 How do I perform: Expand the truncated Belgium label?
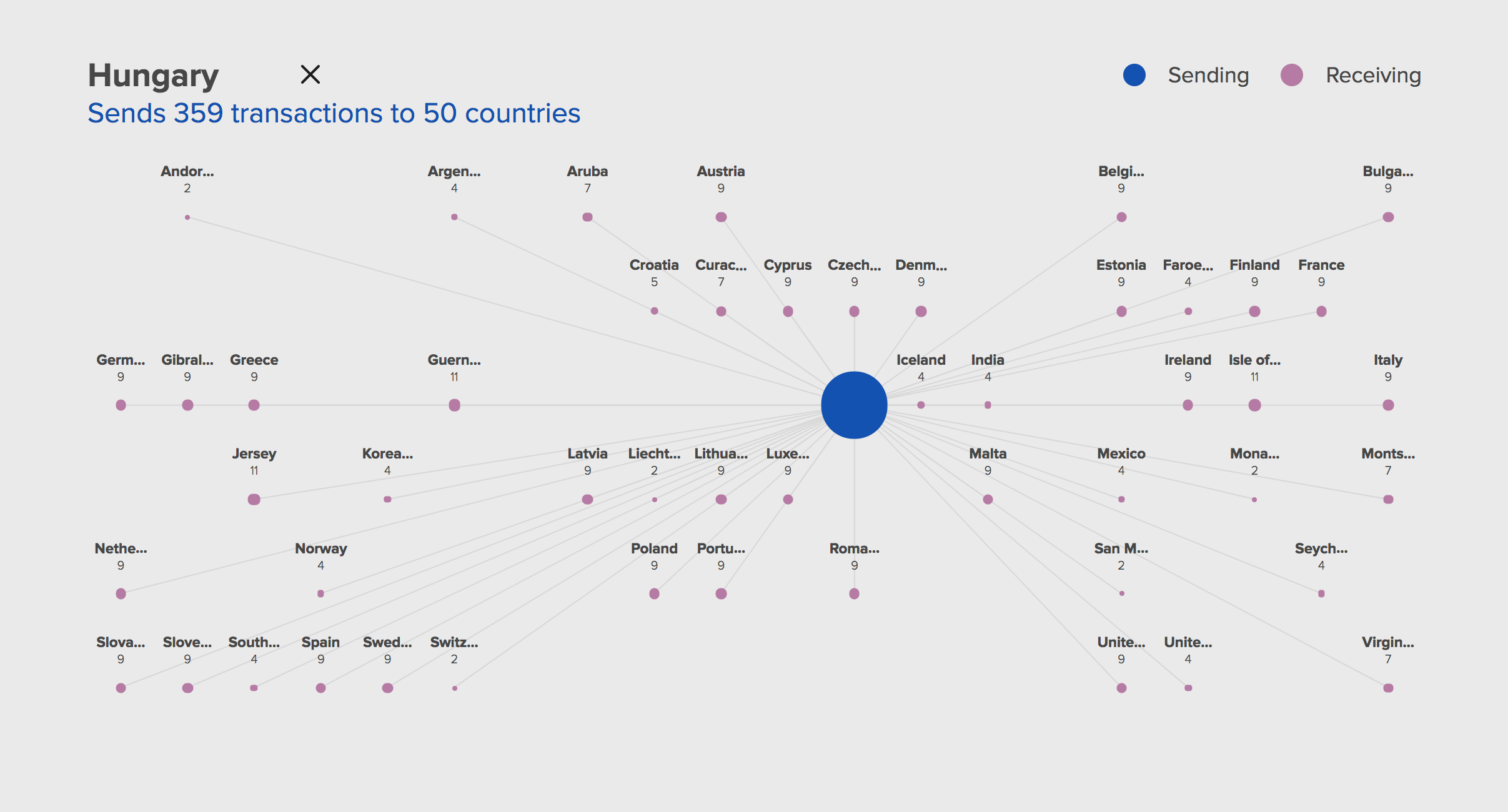tap(1121, 171)
